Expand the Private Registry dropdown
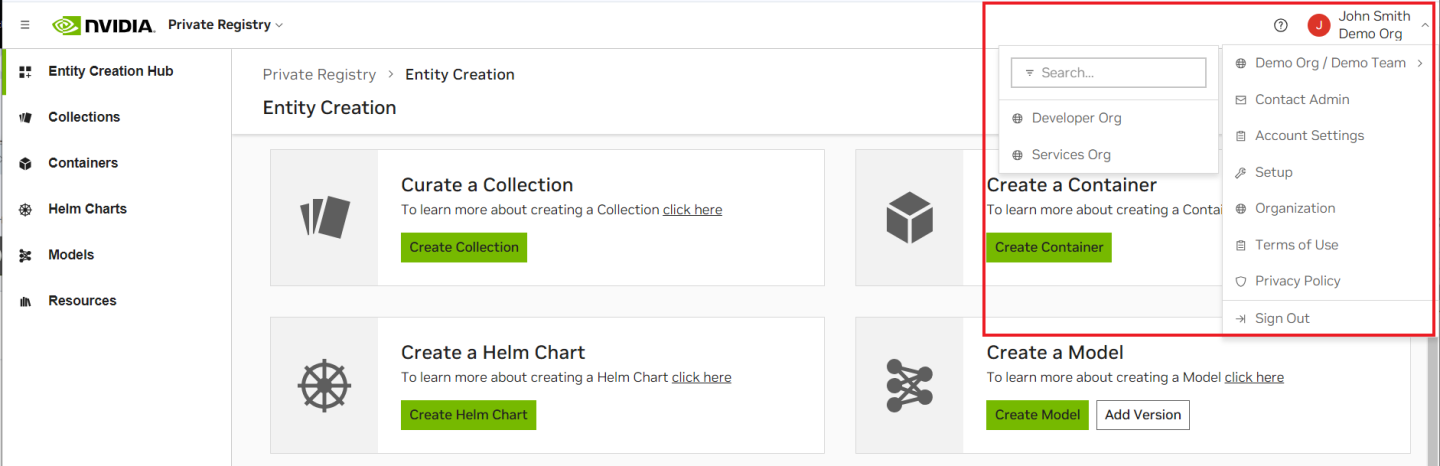Viewport: 1440px width, 466px height. coord(226,25)
